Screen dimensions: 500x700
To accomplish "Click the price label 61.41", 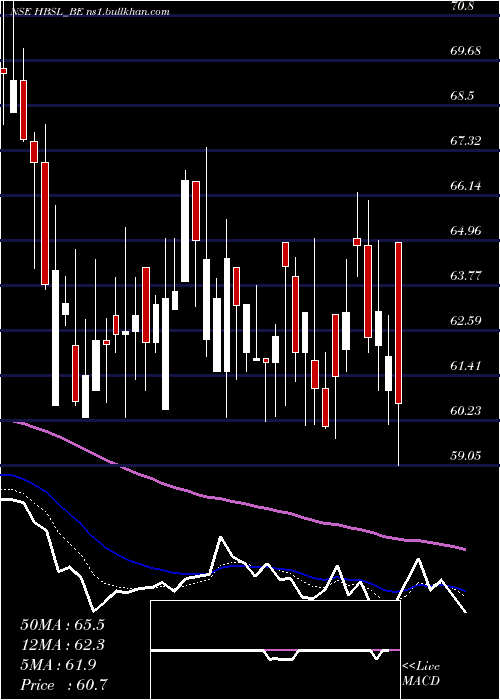I will click(x=466, y=366).
